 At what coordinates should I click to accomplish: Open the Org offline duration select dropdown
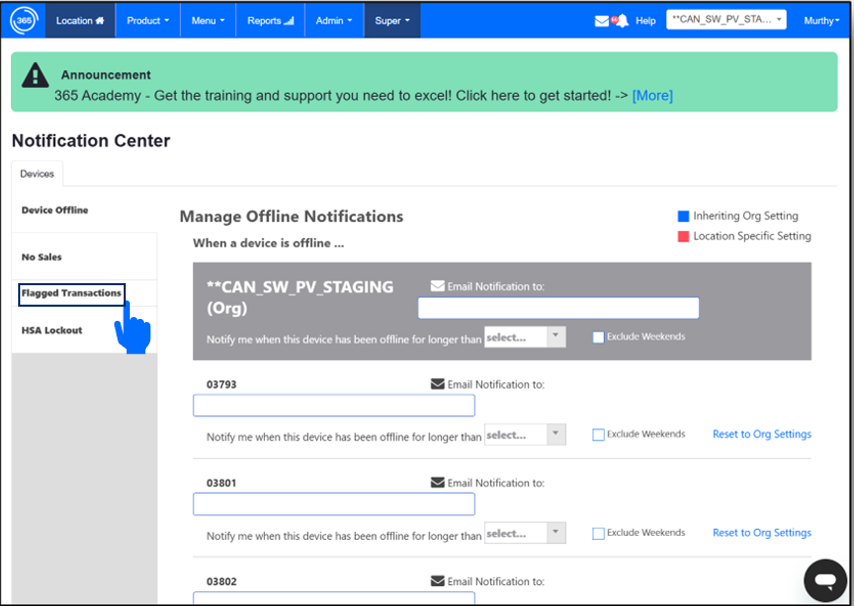[525, 337]
